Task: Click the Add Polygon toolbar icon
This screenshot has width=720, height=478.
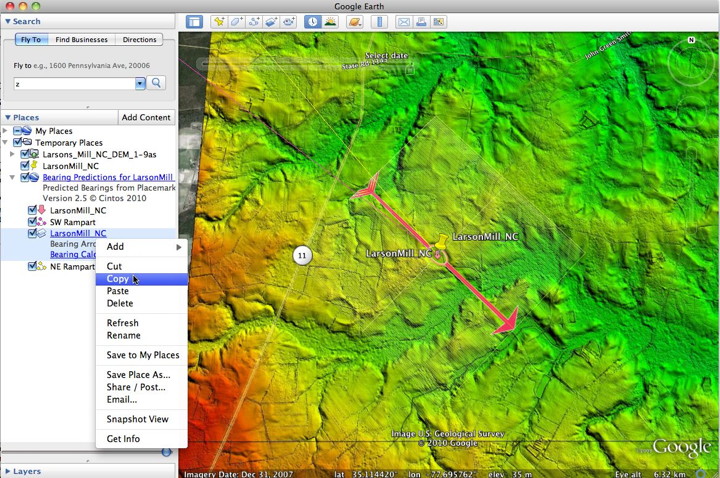Action: (x=237, y=21)
